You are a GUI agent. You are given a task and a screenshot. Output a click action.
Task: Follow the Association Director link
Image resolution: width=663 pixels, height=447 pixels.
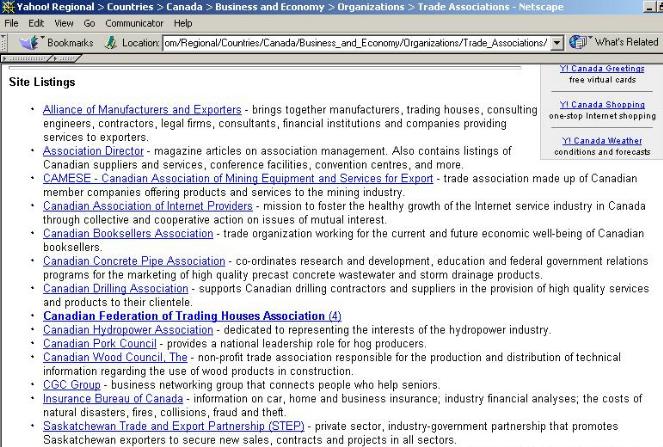(x=93, y=151)
